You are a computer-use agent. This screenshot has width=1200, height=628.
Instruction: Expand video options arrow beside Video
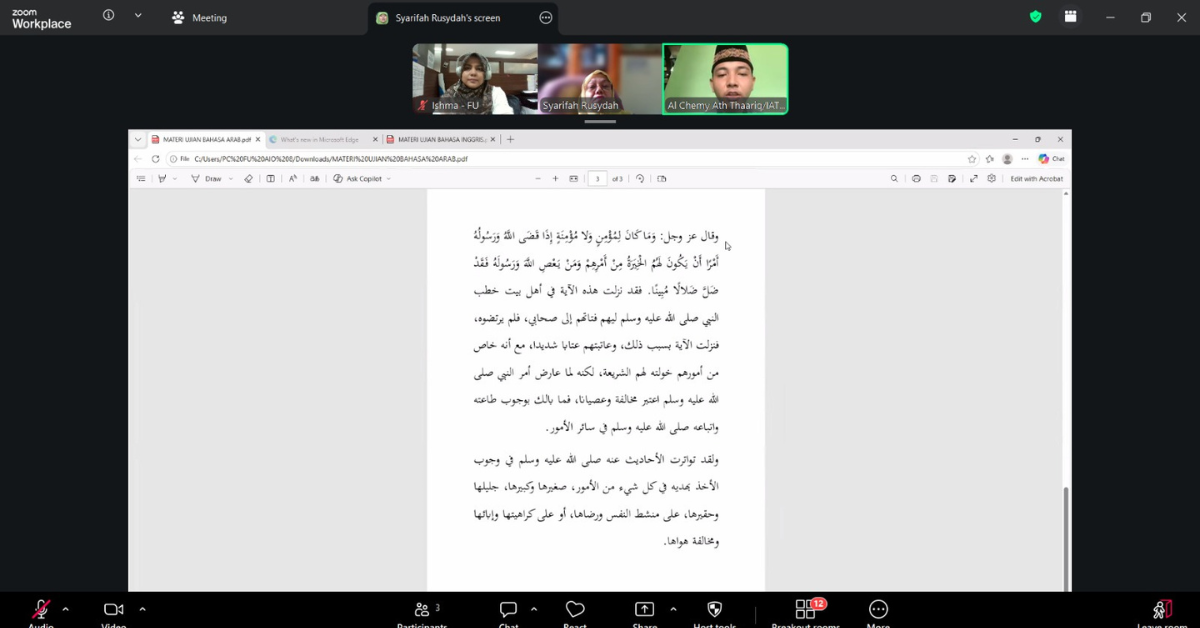click(x=142, y=609)
